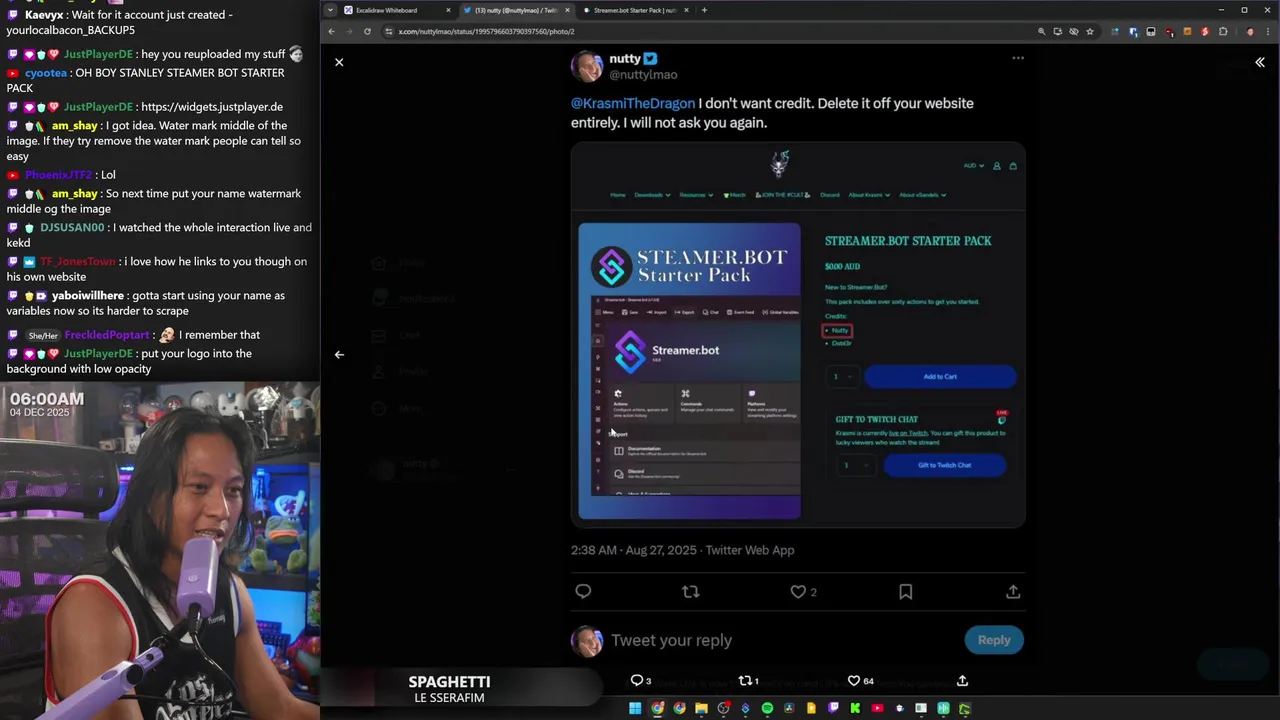1280x720 pixels.
Task: Open the tweet's three-dot more menu
Action: tap(1017, 58)
